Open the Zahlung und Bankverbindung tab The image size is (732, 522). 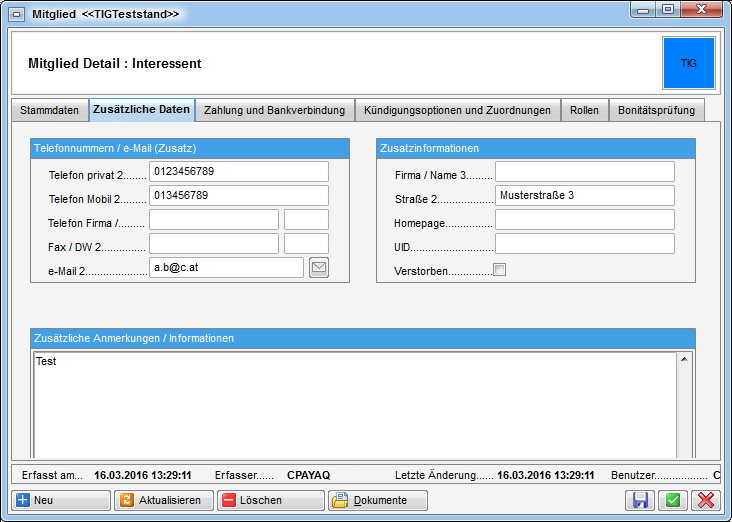tap(274, 111)
